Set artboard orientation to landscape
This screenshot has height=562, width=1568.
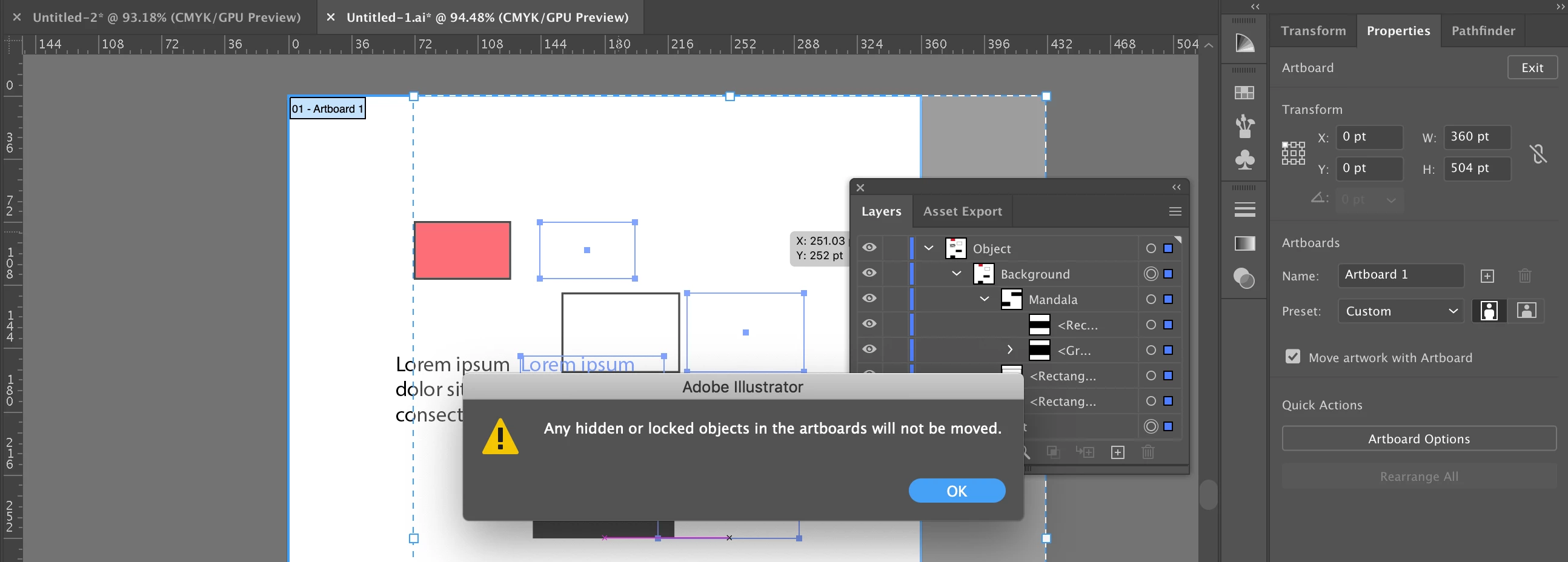point(1526,311)
